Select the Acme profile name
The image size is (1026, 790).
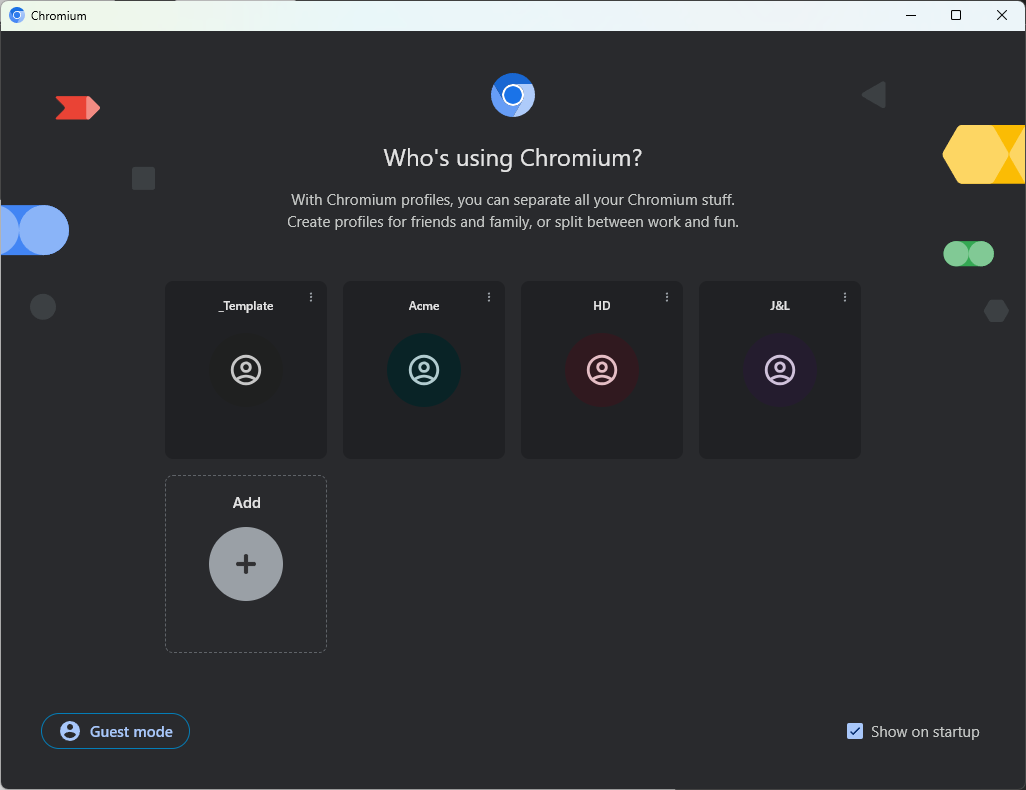424,306
